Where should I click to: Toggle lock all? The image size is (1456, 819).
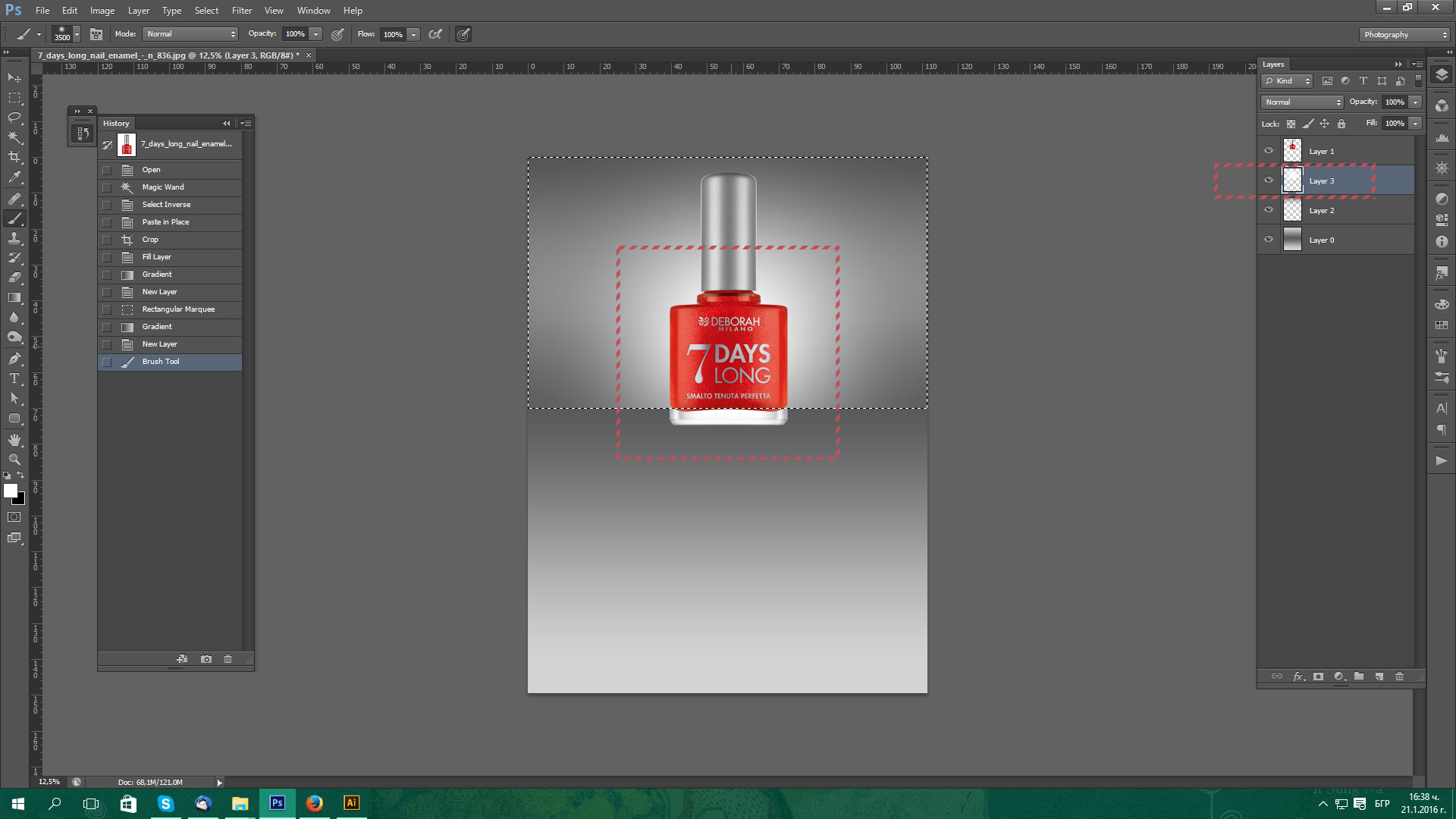[1341, 124]
